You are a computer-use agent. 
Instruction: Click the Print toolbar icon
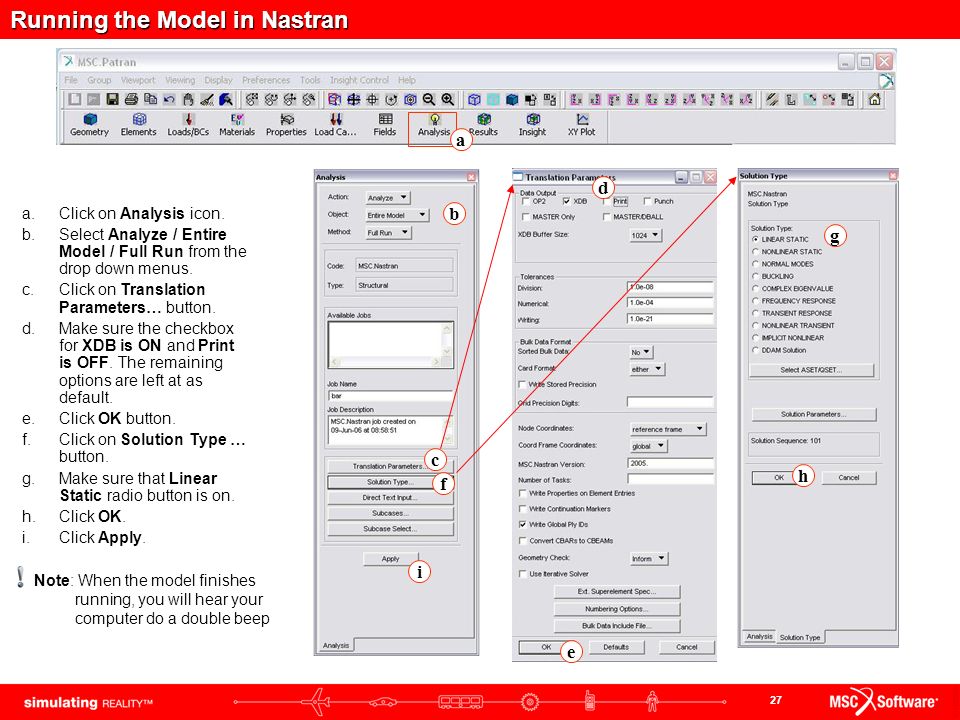131,99
